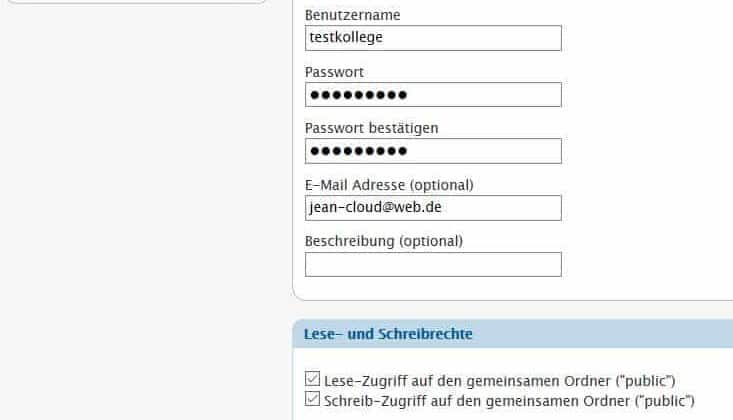733x420 pixels.
Task: Focus the Passwort field
Action: click(433, 94)
